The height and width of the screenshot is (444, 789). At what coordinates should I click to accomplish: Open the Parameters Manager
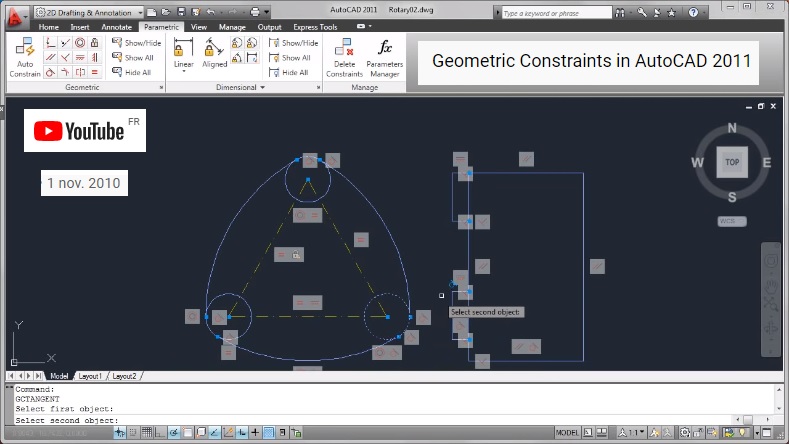[384, 58]
